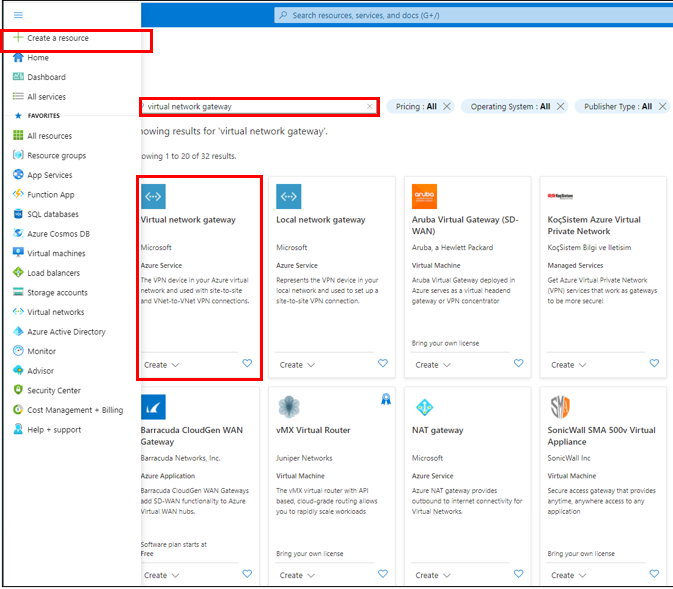Open the Pricing : All filter
Viewport: 673px width, 589px height.
coord(416,106)
